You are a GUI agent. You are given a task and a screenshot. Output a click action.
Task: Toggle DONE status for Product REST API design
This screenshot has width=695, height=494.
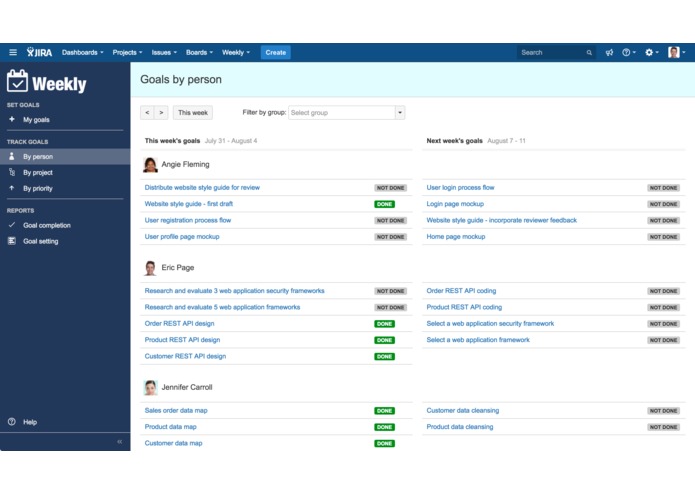tap(384, 340)
